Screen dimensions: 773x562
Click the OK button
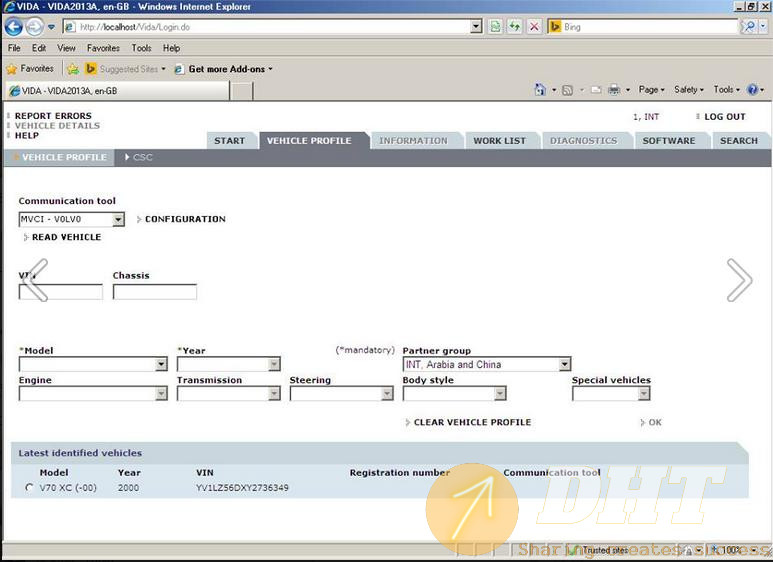[655, 422]
